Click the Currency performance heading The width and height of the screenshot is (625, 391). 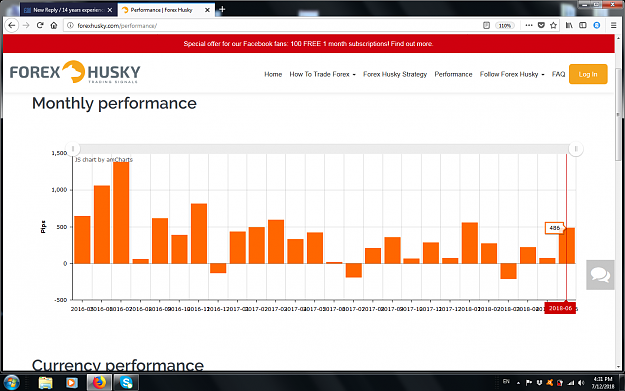pos(118,364)
